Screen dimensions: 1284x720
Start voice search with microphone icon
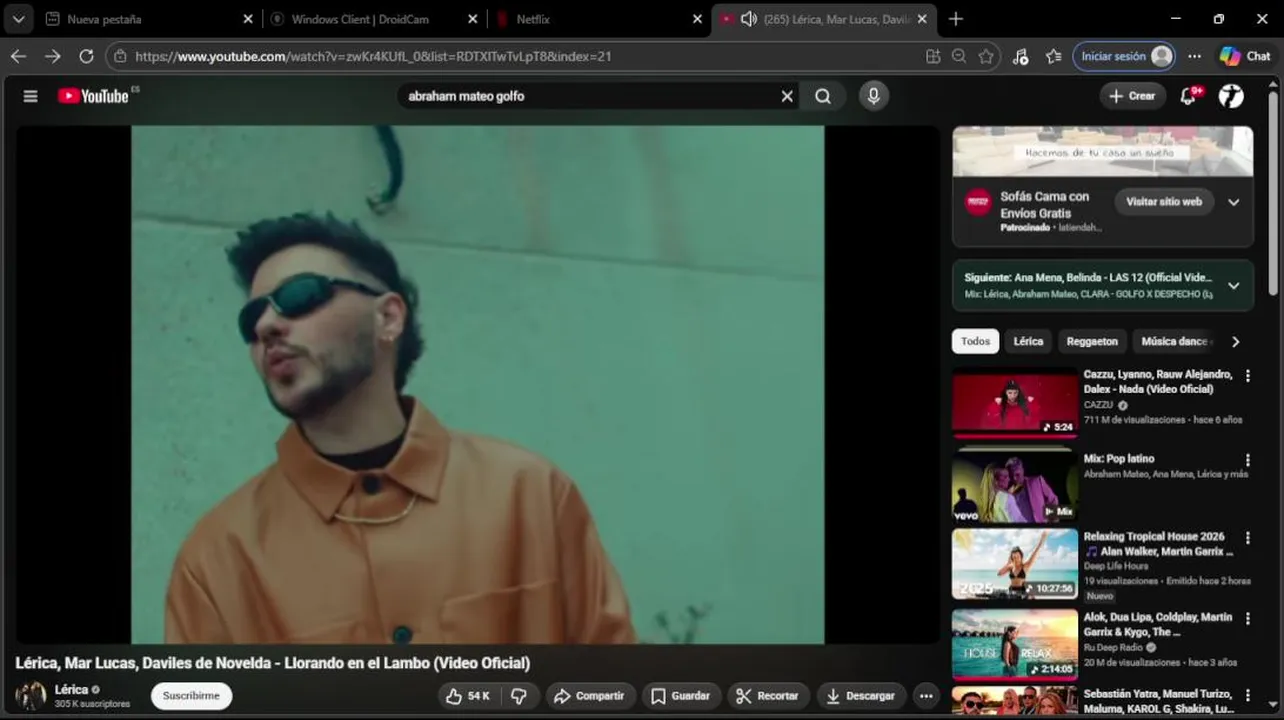coord(874,96)
